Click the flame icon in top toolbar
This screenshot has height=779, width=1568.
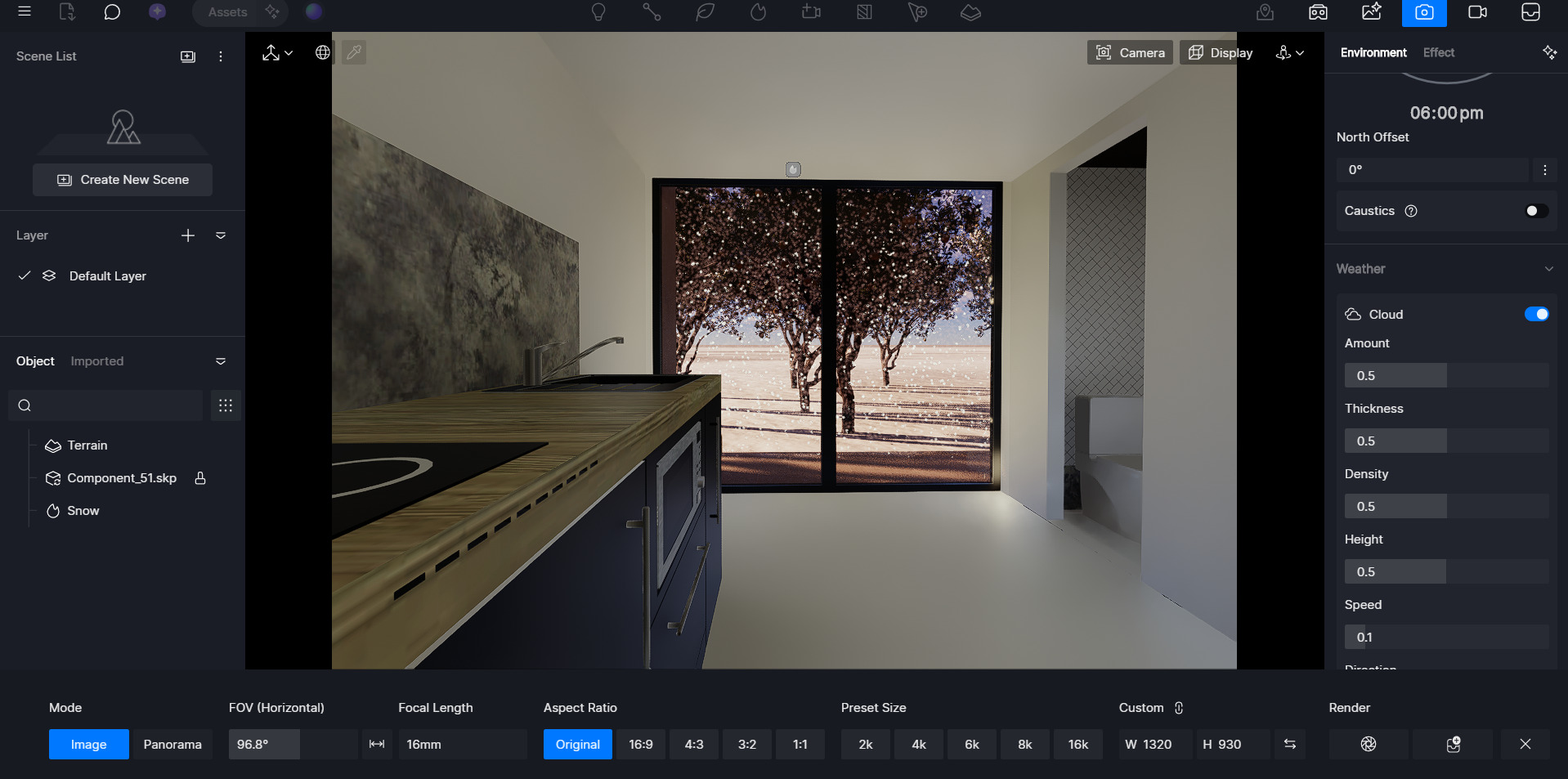[x=758, y=12]
